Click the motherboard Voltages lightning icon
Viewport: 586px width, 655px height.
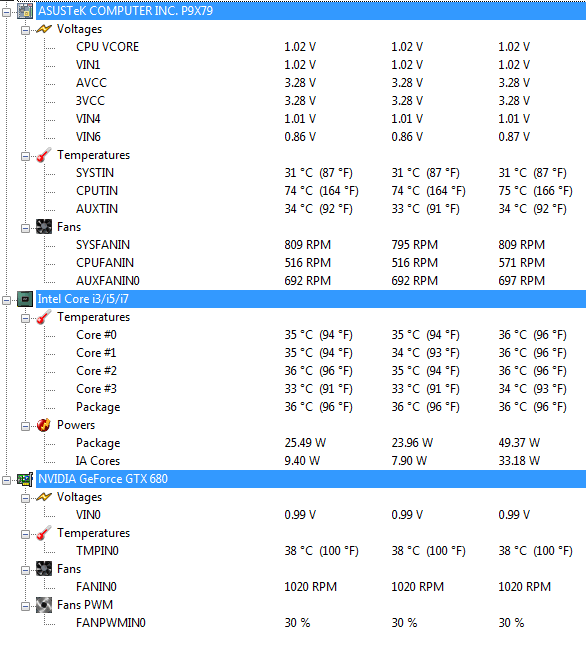(x=44, y=29)
